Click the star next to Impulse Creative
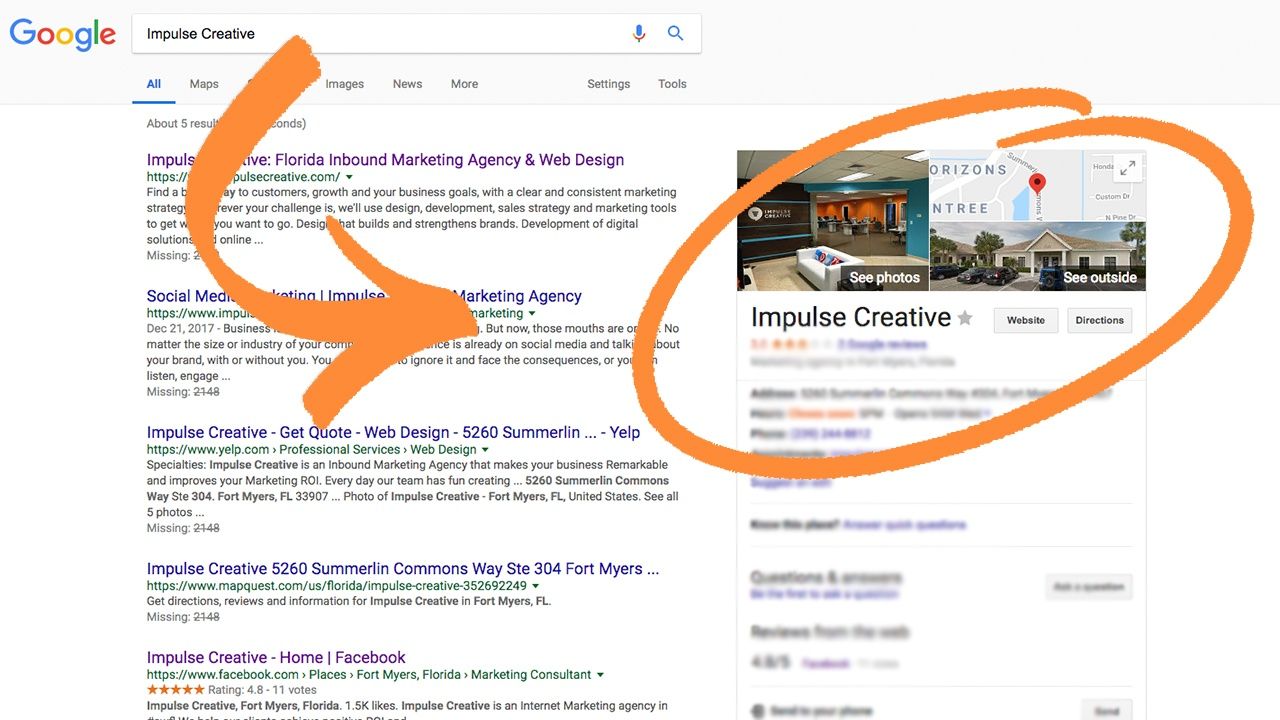The width and height of the screenshot is (1280, 720). pyautogui.click(x=965, y=318)
